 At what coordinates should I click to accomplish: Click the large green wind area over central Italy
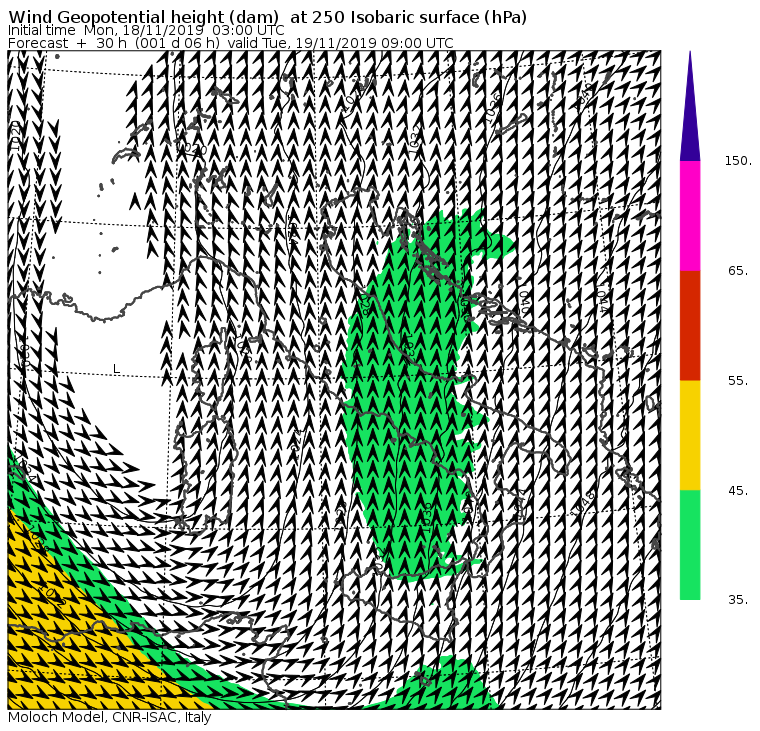coord(412,397)
